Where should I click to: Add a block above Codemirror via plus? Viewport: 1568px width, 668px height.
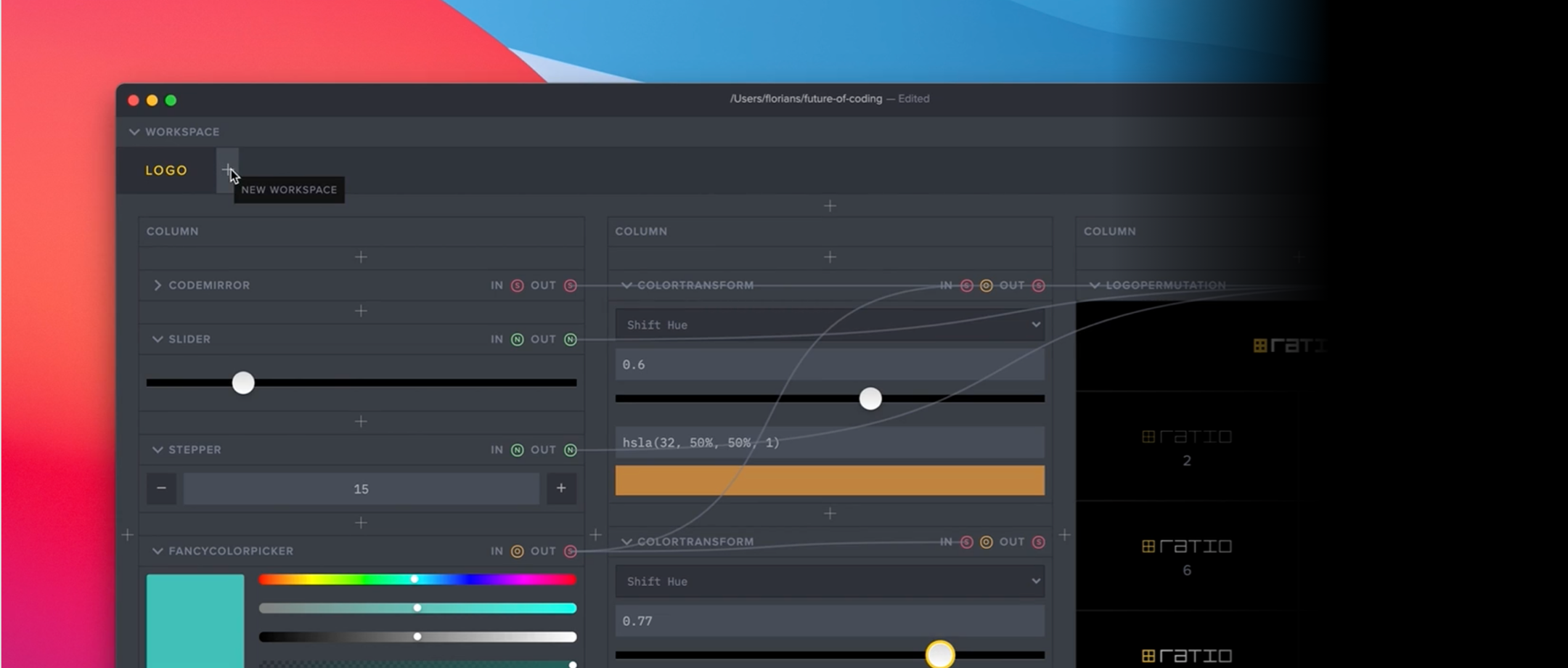361,257
